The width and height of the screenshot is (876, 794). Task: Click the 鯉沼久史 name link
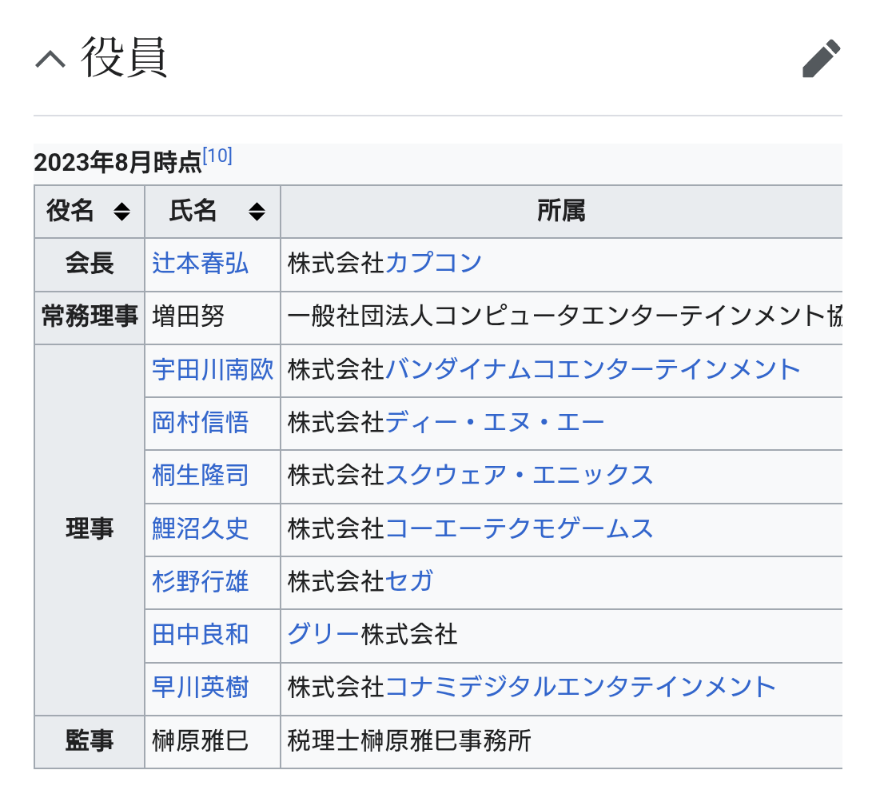coord(200,529)
